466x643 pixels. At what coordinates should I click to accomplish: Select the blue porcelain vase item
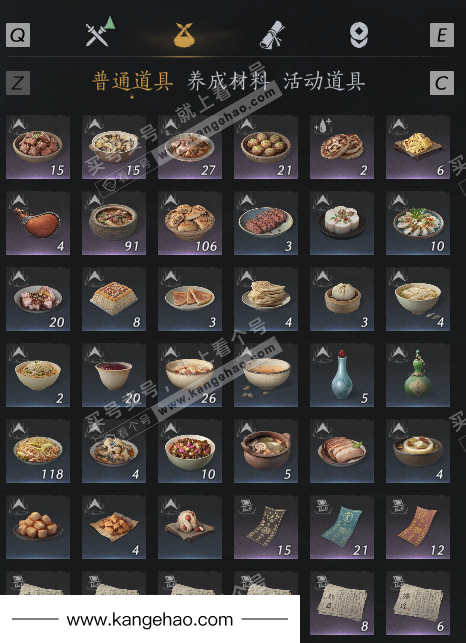(x=342, y=375)
